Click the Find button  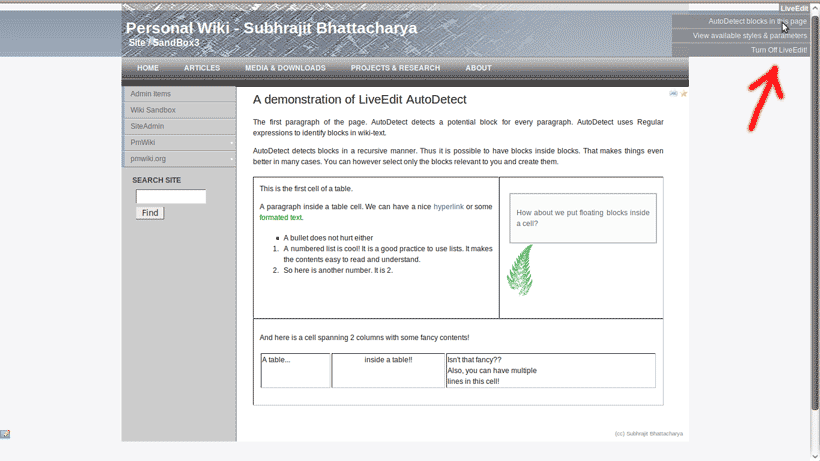click(150, 213)
